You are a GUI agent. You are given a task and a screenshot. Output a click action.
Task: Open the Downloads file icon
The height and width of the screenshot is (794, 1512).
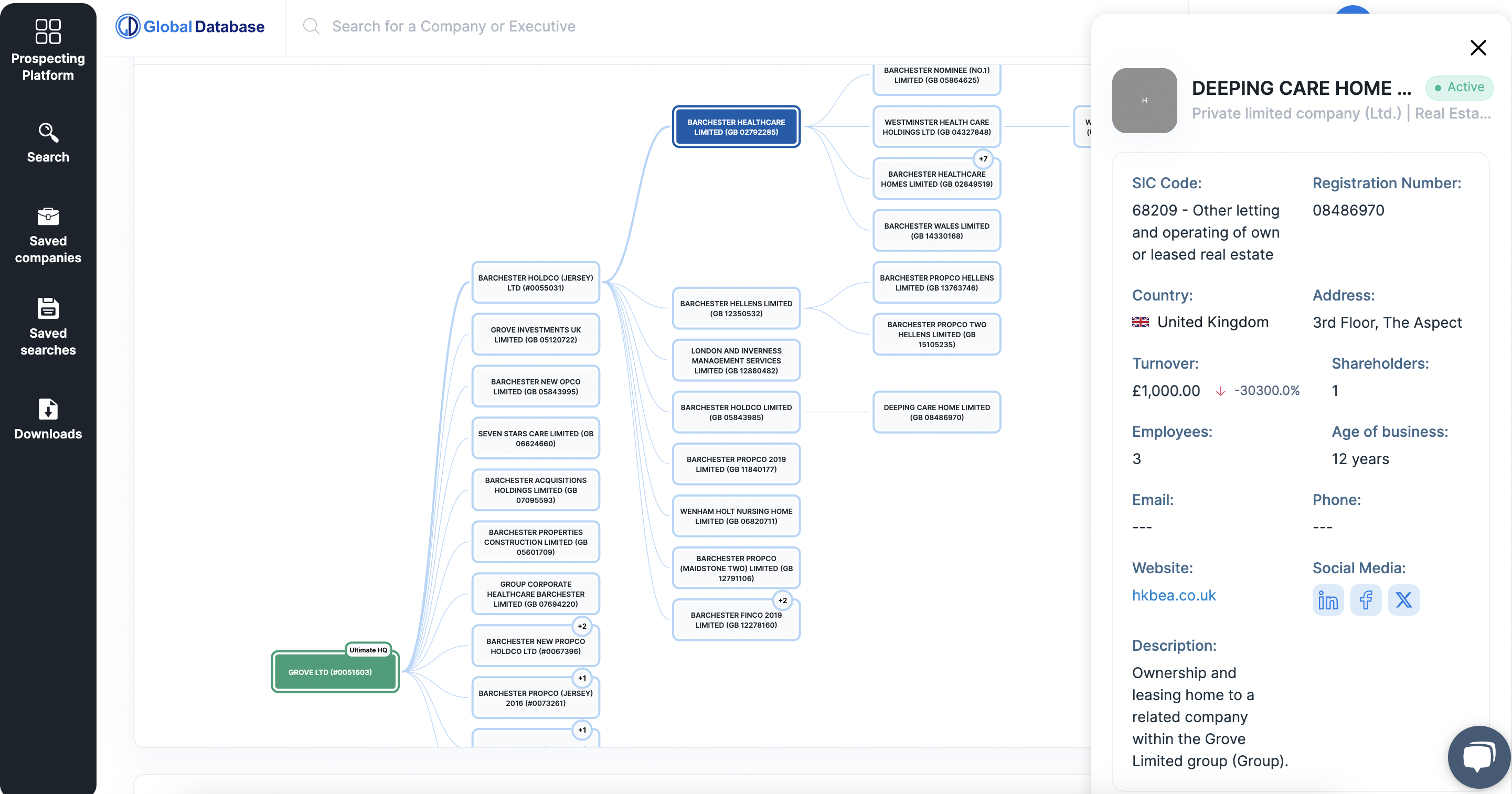[x=48, y=409]
